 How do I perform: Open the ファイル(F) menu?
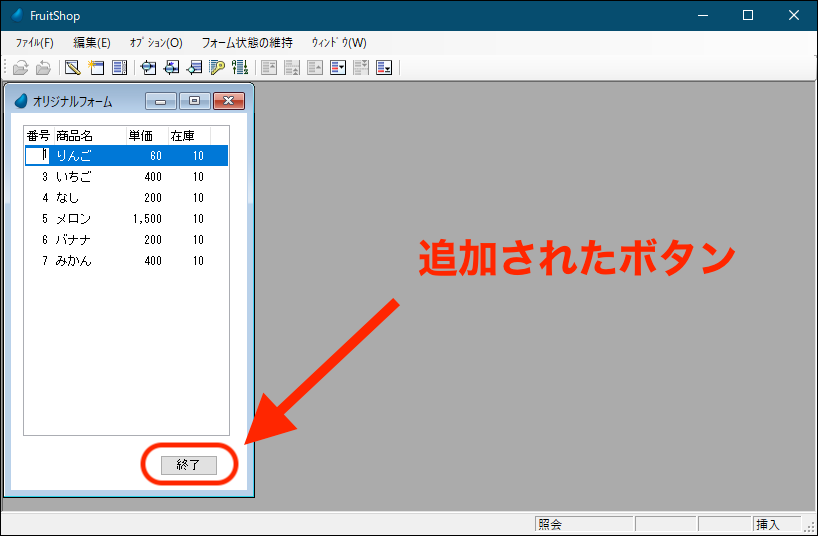(35, 43)
